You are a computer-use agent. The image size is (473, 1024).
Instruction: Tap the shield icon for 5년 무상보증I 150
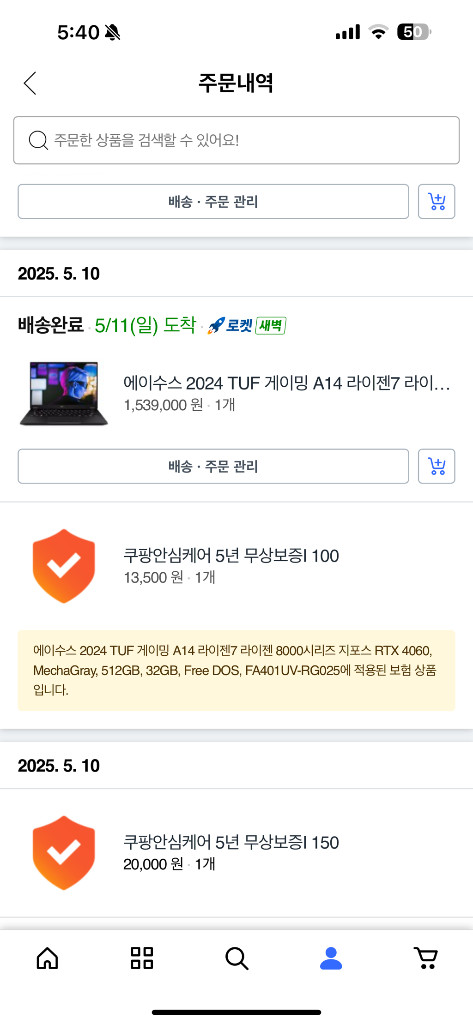tap(64, 852)
